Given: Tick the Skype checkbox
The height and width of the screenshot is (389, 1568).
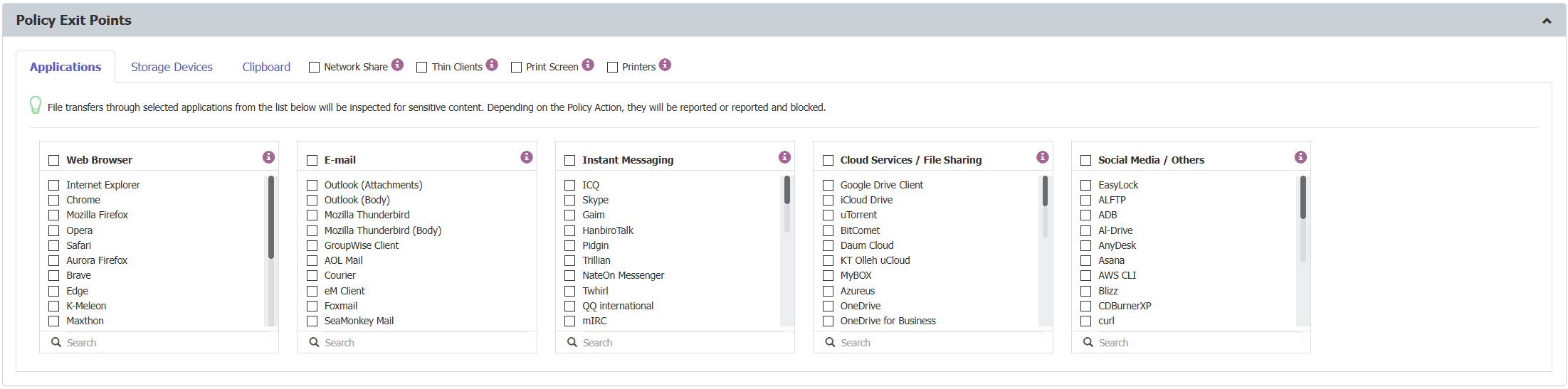Looking at the screenshot, I should pos(569,200).
